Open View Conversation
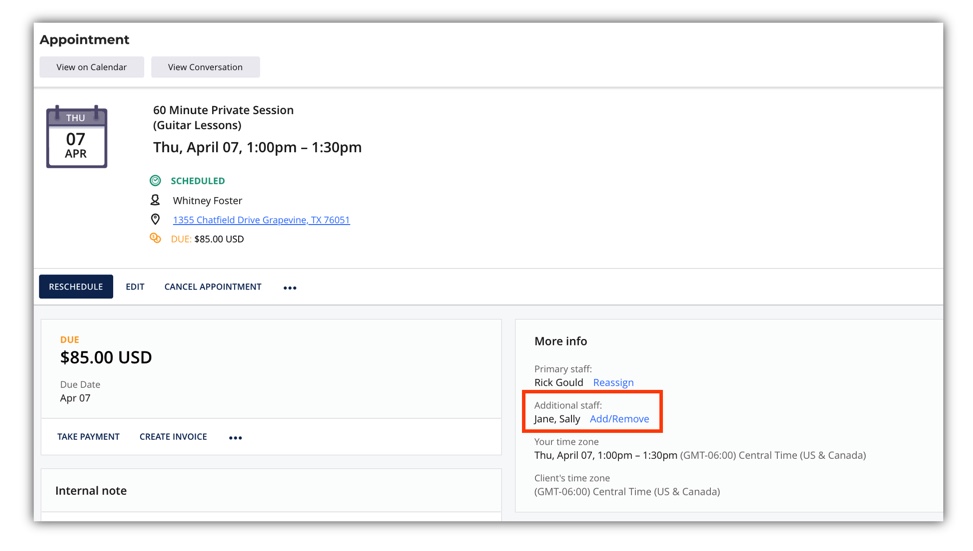 (205, 67)
